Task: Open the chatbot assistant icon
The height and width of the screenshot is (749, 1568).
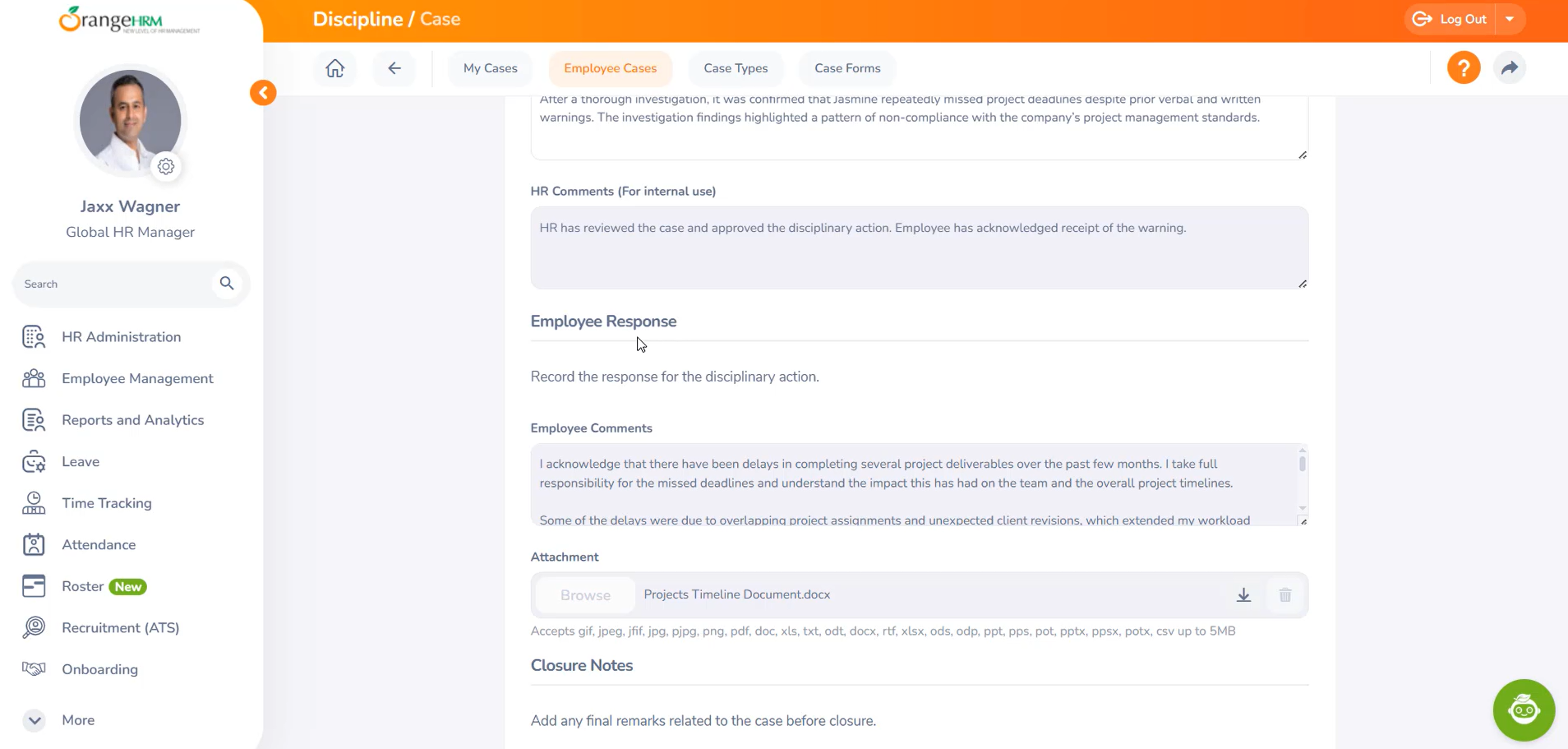Action: coord(1523,710)
